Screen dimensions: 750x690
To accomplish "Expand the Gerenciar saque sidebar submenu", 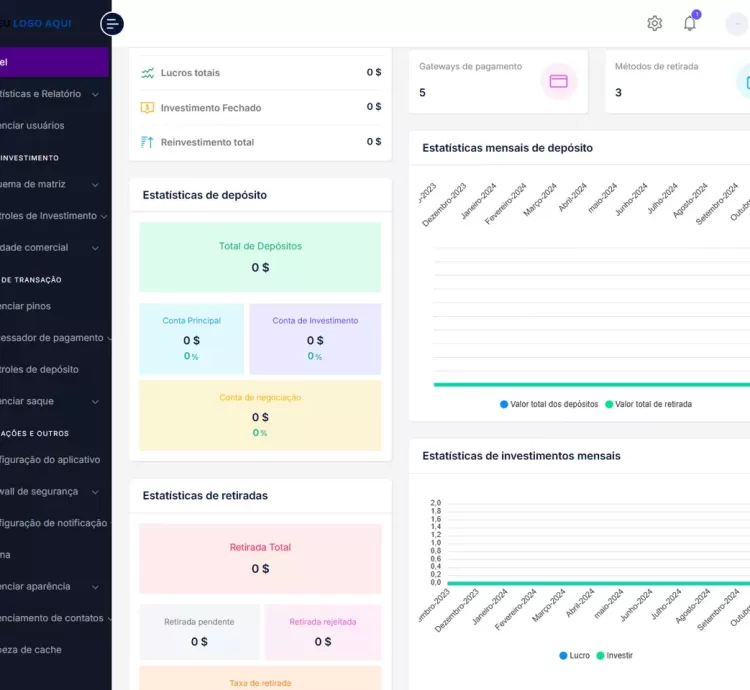I will 95,401.
